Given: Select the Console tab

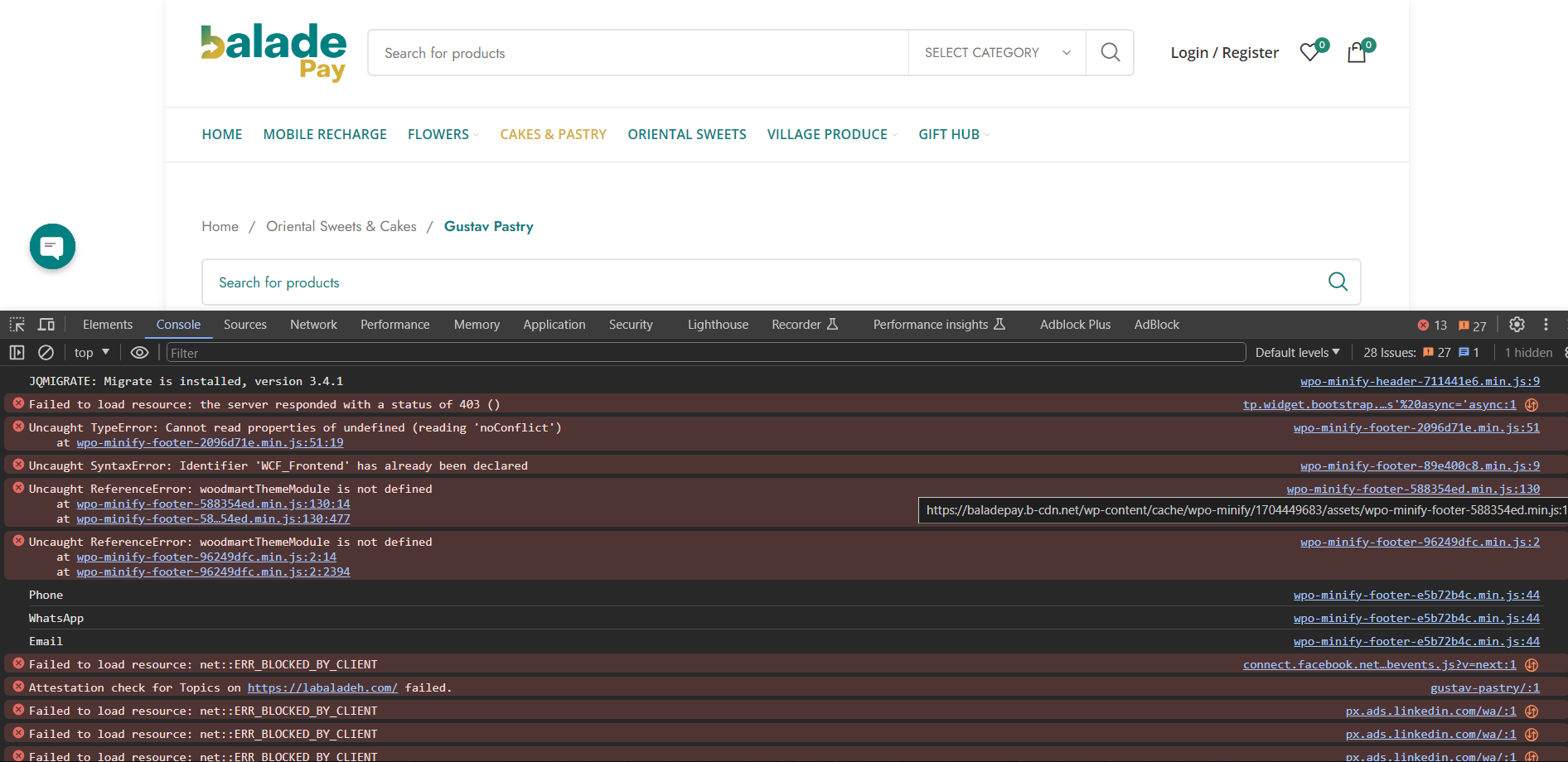Looking at the screenshot, I should [178, 325].
